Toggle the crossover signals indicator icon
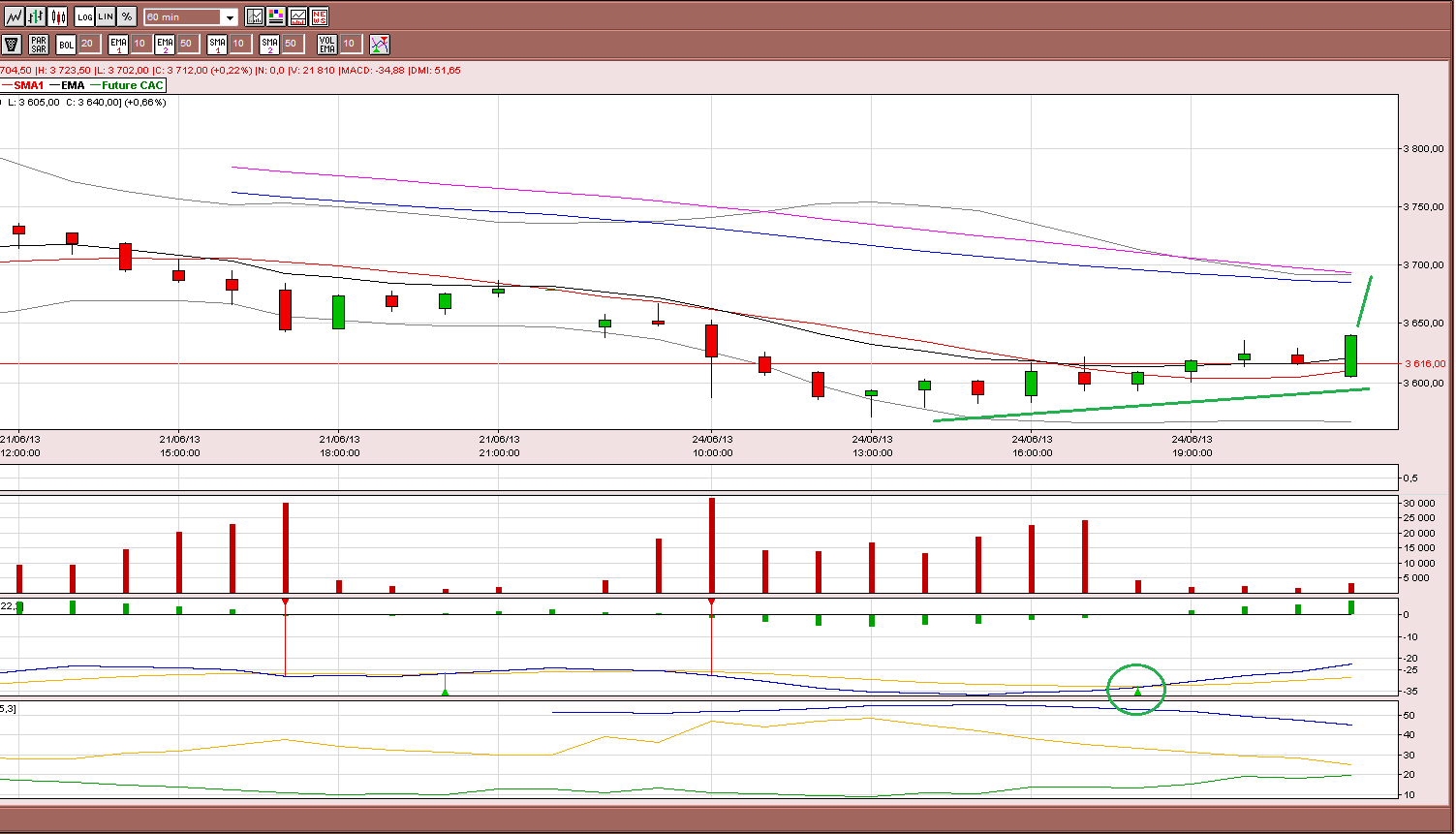The width and height of the screenshot is (1456, 834). [x=379, y=45]
